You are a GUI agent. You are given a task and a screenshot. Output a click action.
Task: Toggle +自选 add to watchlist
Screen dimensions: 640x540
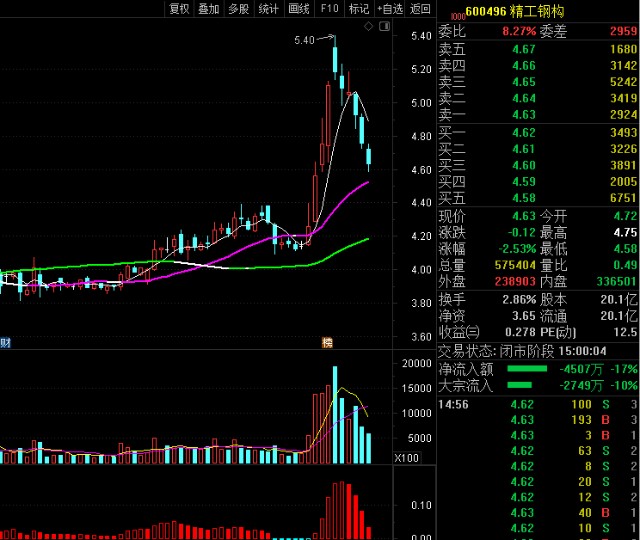389,9
